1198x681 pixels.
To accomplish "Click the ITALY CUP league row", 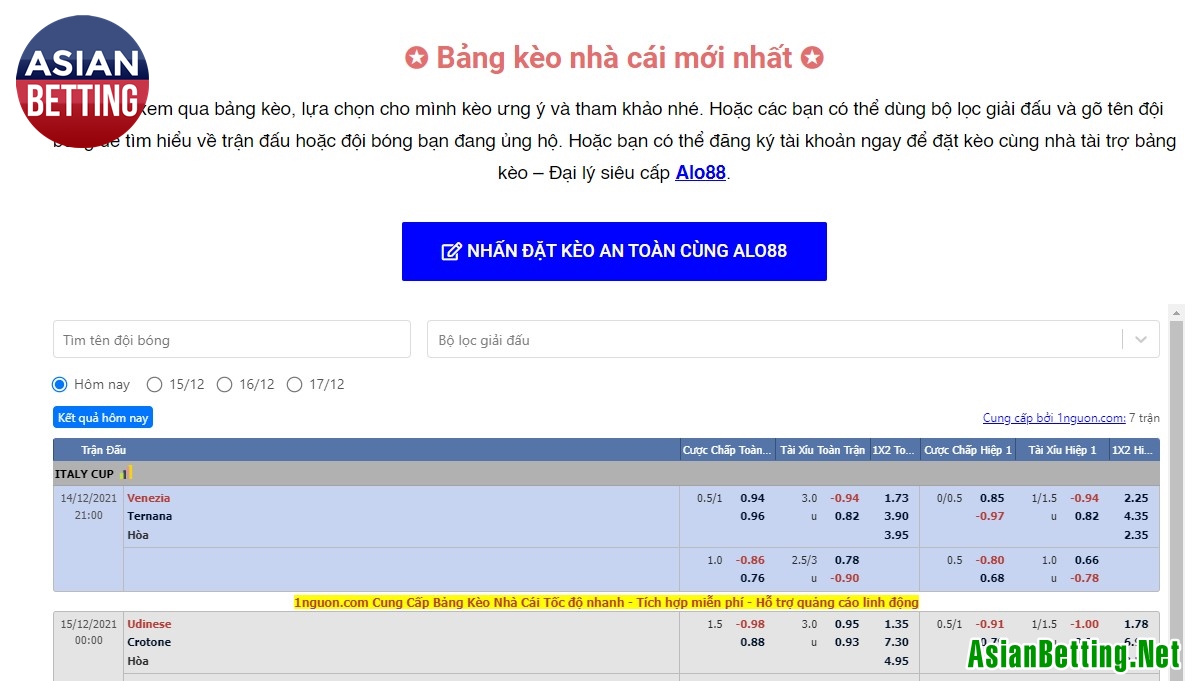I will coord(606,474).
